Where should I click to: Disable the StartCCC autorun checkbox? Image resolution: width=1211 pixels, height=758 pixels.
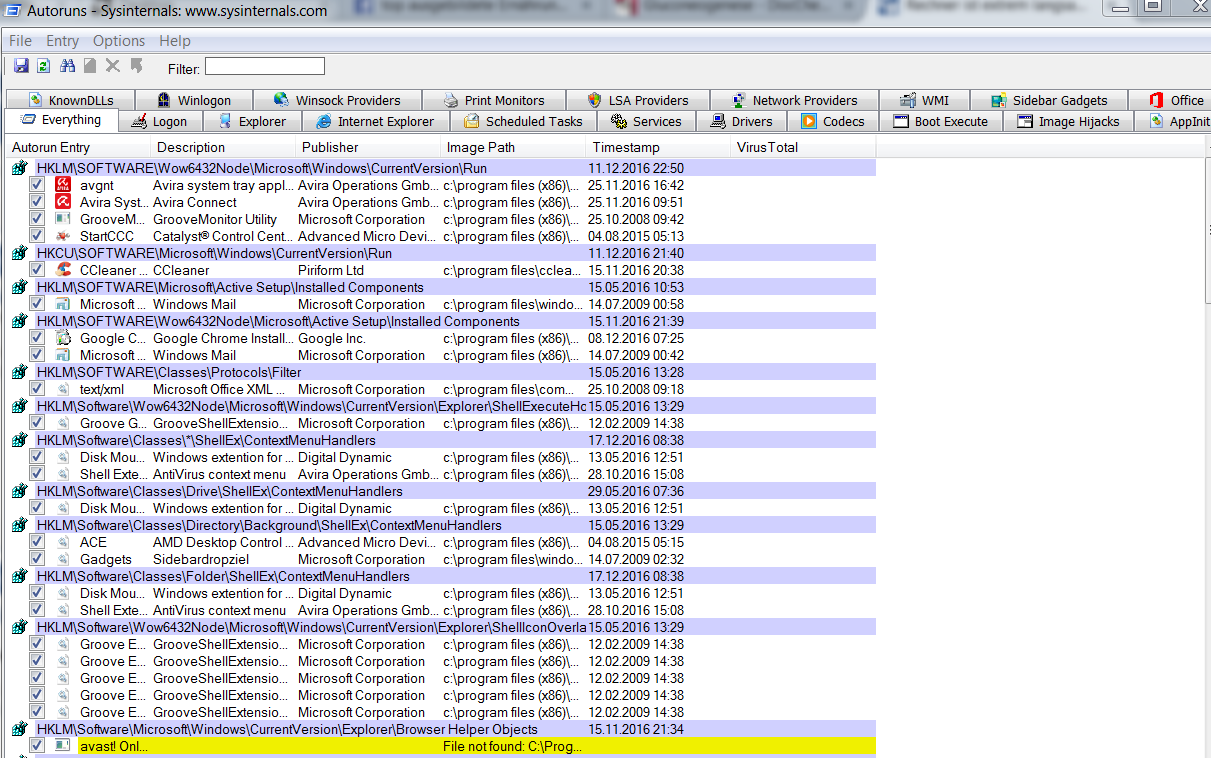(37, 236)
